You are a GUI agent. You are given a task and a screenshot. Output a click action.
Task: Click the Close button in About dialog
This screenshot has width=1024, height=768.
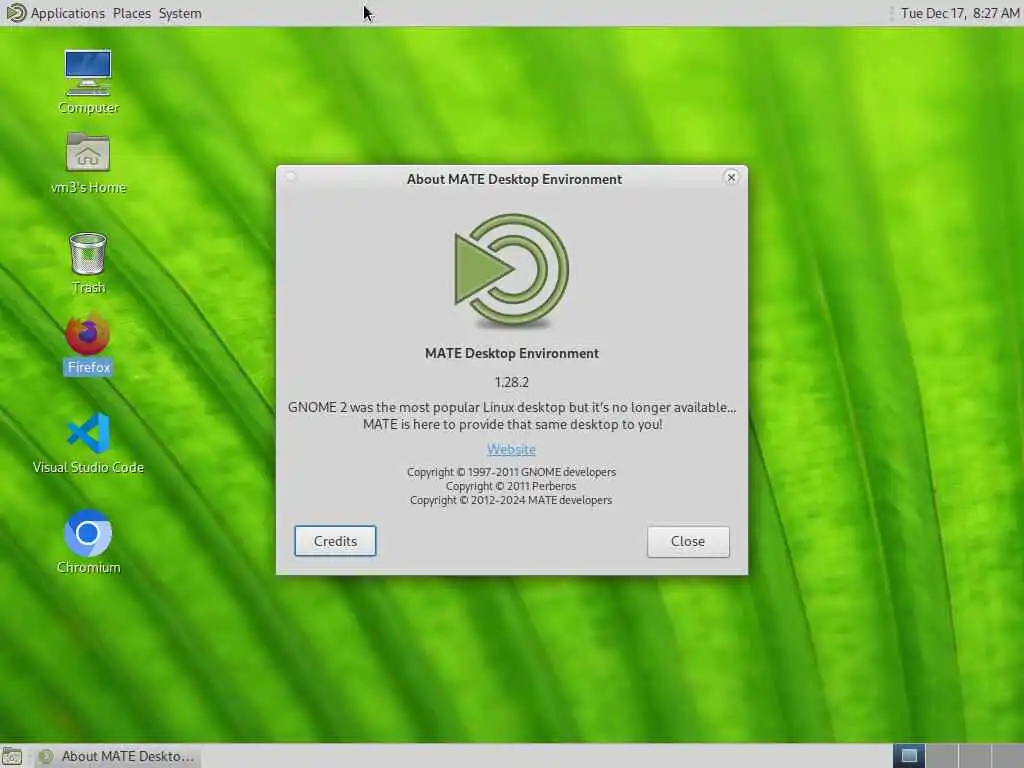coord(688,541)
